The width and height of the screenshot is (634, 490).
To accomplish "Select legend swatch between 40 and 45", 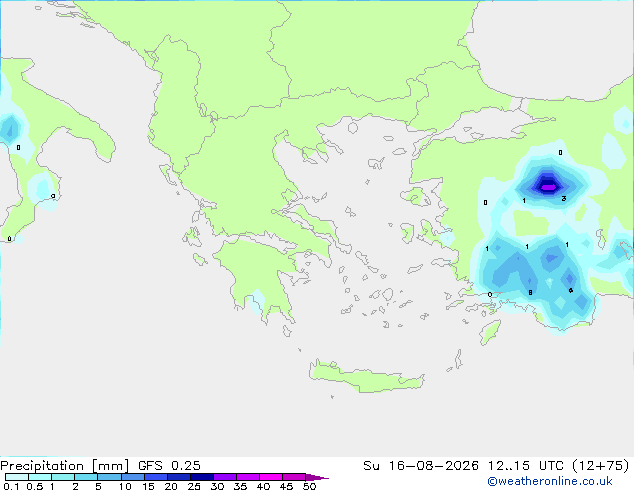I will pyautogui.click(x=271, y=477).
